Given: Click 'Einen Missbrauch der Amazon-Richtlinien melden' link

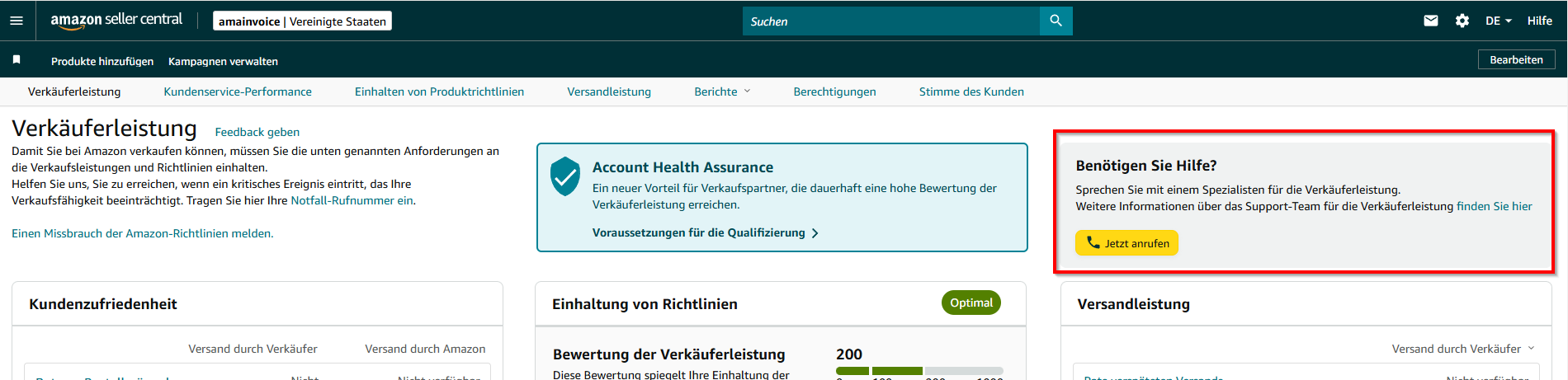Looking at the screenshot, I should pyautogui.click(x=142, y=233).
